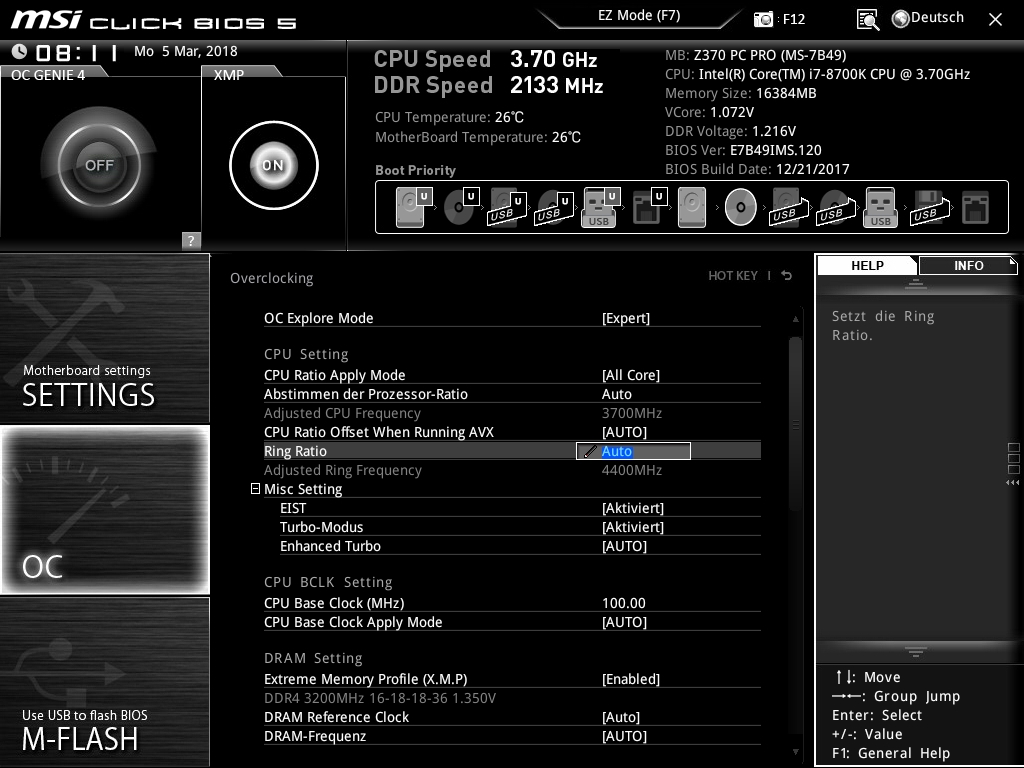Open the M-FLASH section
Image resolution: width=1024 pixels, height=768 pixels.
104,682
